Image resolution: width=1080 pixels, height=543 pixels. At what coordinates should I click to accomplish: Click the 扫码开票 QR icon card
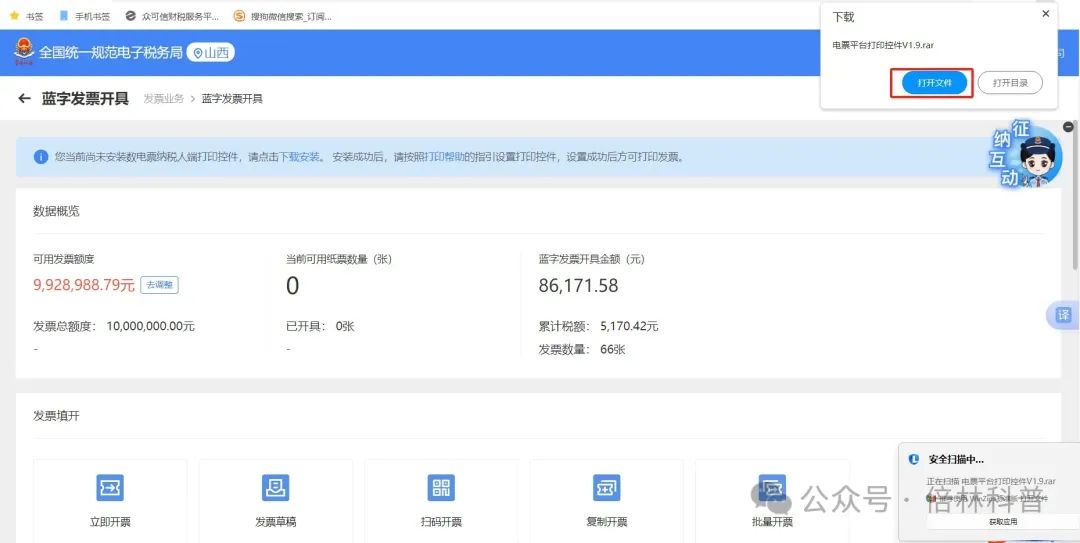(x=441, y=501)
